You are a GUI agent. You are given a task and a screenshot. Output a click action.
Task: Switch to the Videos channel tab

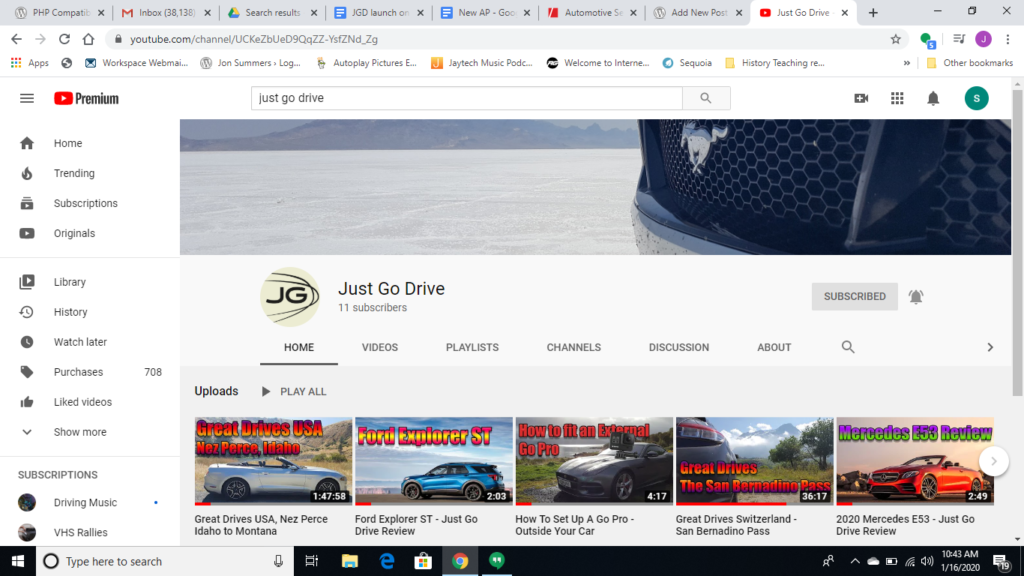(380, 347)
